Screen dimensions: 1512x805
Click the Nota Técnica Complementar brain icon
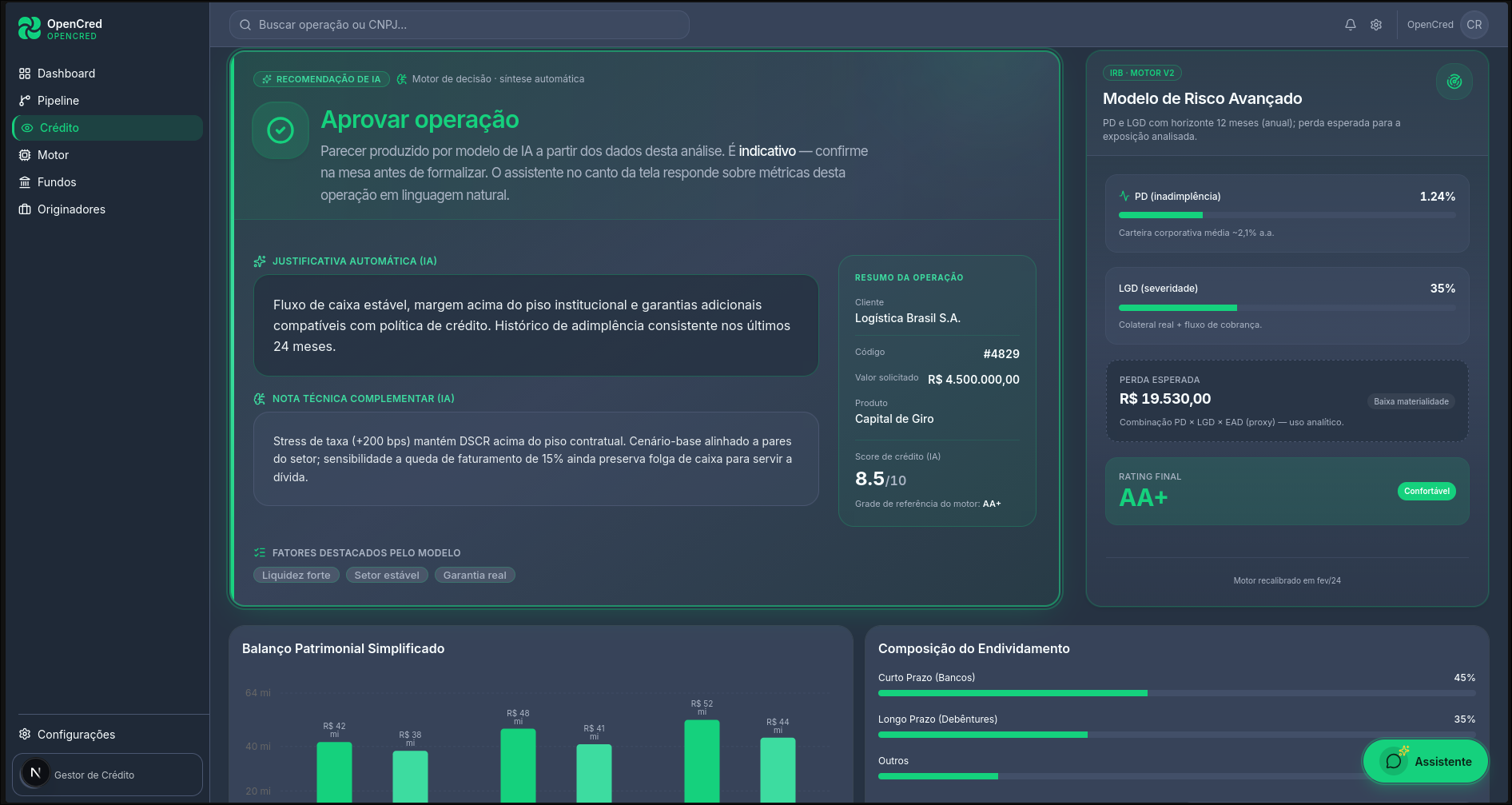[260, 399]
